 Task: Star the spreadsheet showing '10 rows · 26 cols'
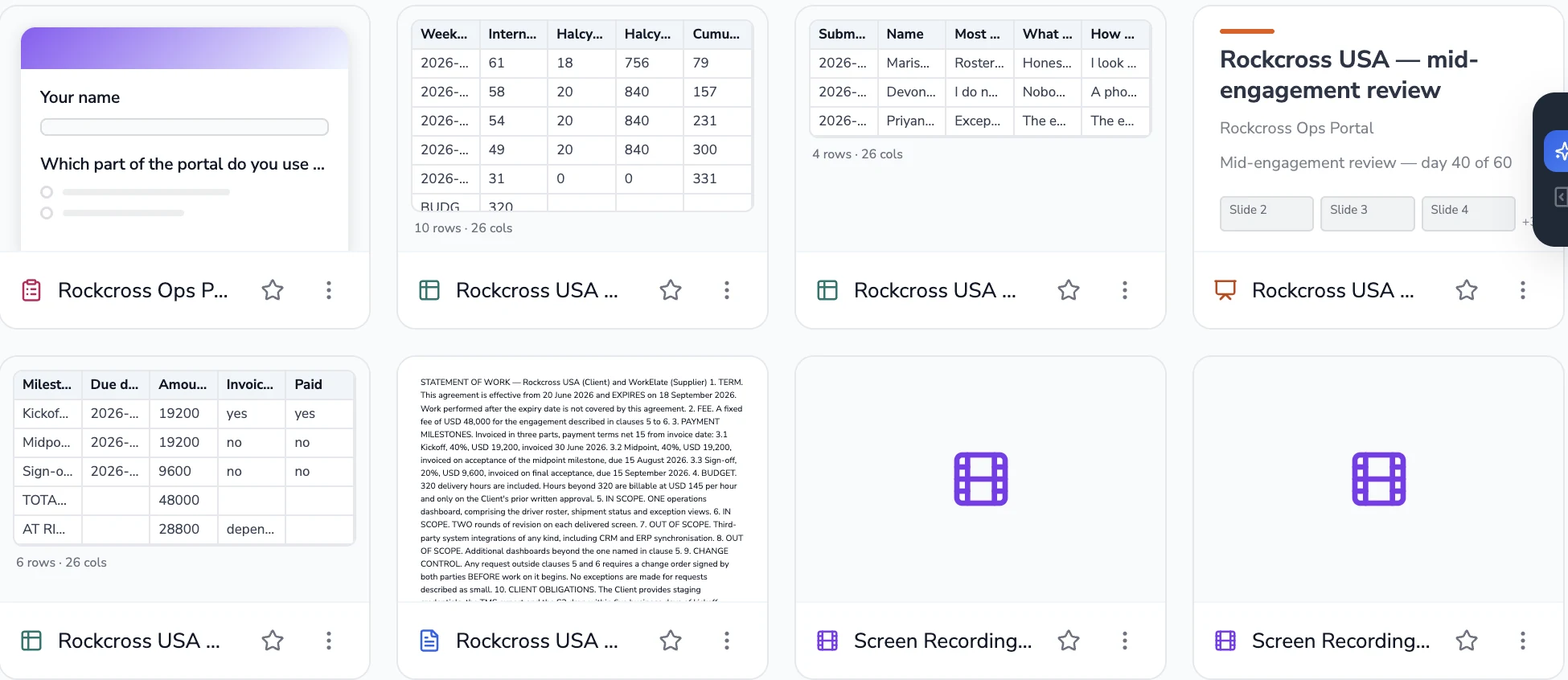coord(671,290)
